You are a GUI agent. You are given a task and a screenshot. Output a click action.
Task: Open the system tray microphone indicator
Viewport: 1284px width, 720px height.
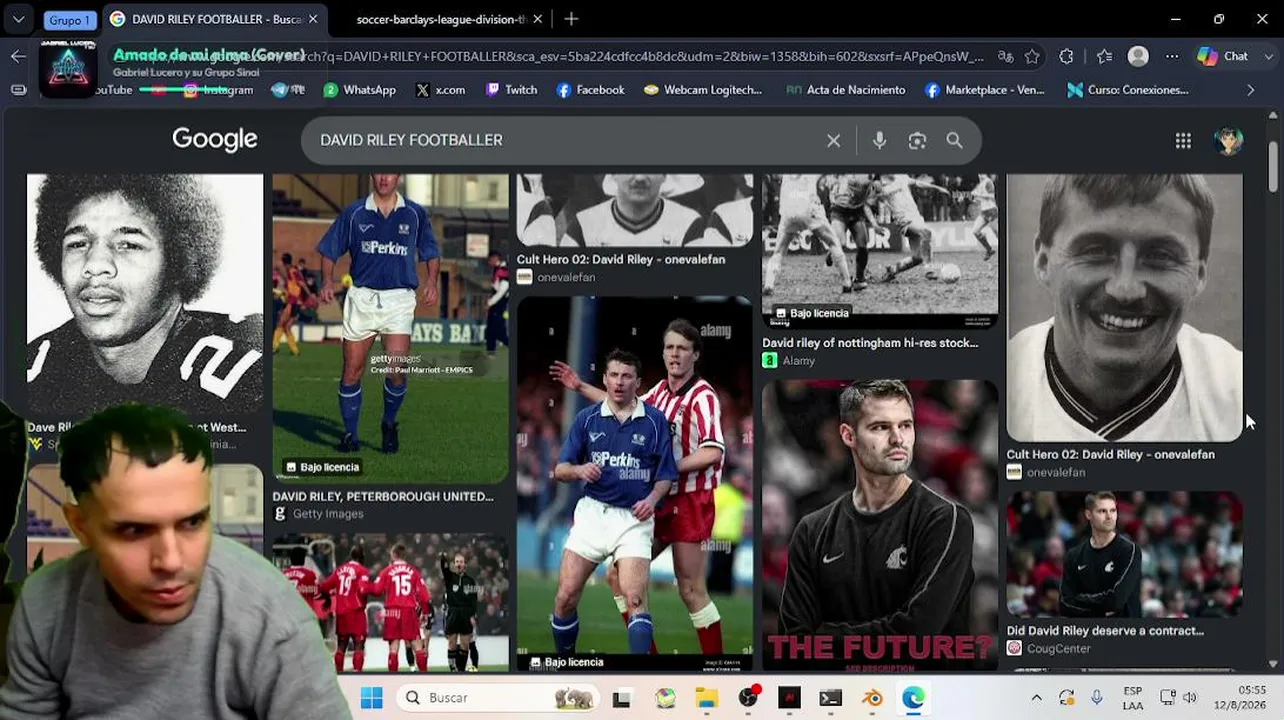point(1097,698)
